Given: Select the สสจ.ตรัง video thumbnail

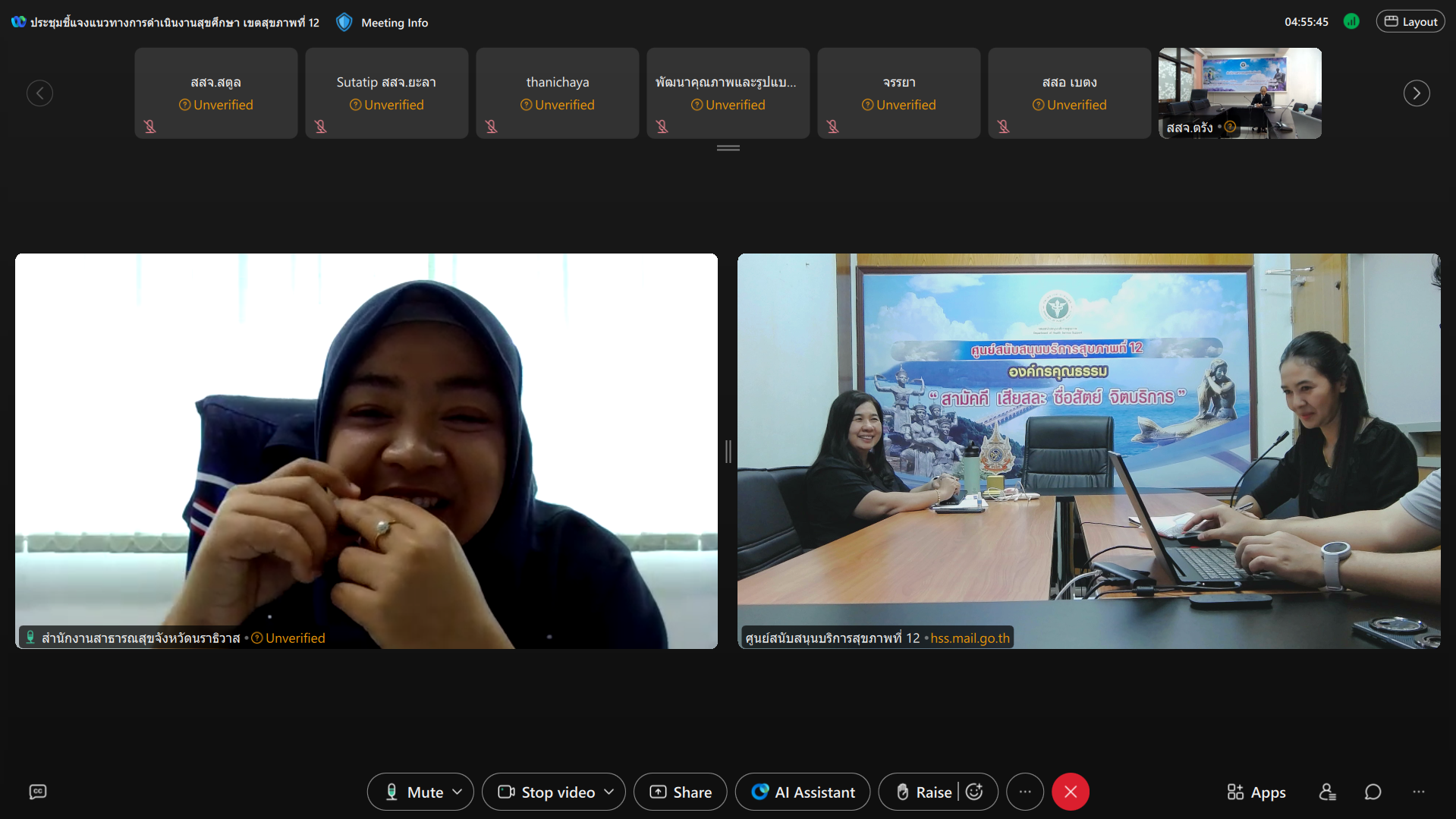Looking at the screenshot, I should point(1240,93).
